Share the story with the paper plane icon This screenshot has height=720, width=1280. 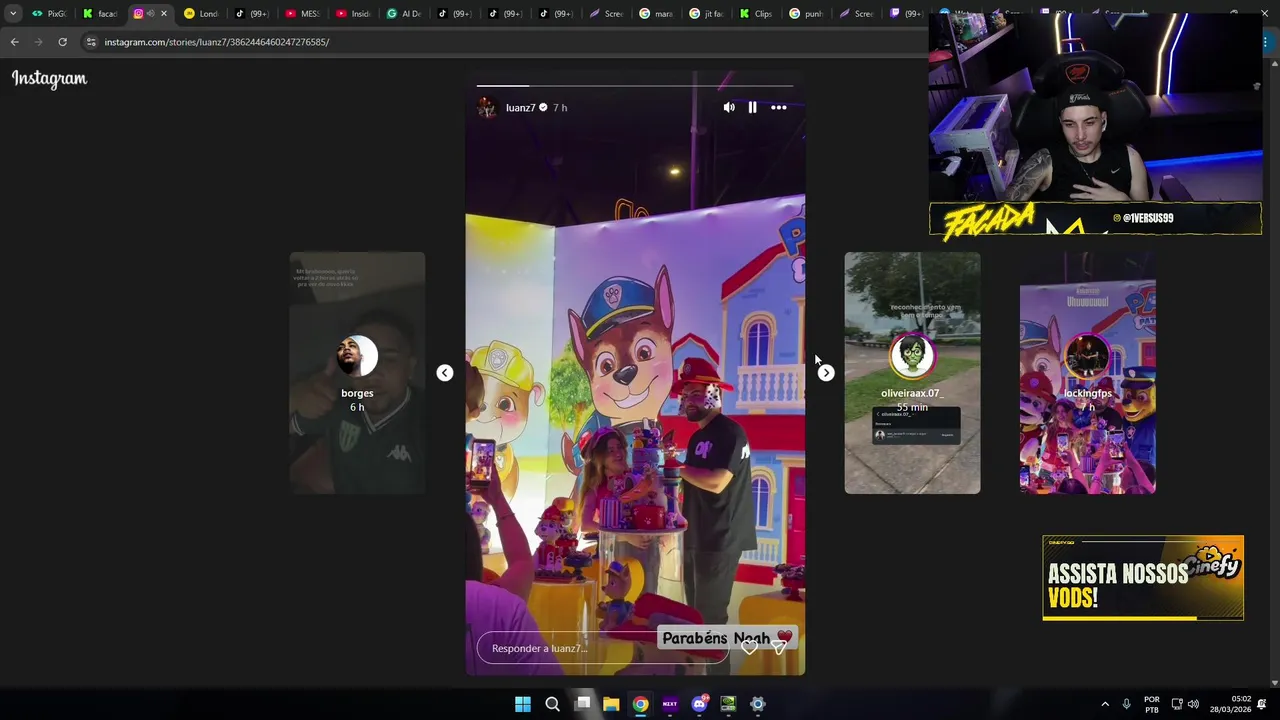tap(779, 648)
